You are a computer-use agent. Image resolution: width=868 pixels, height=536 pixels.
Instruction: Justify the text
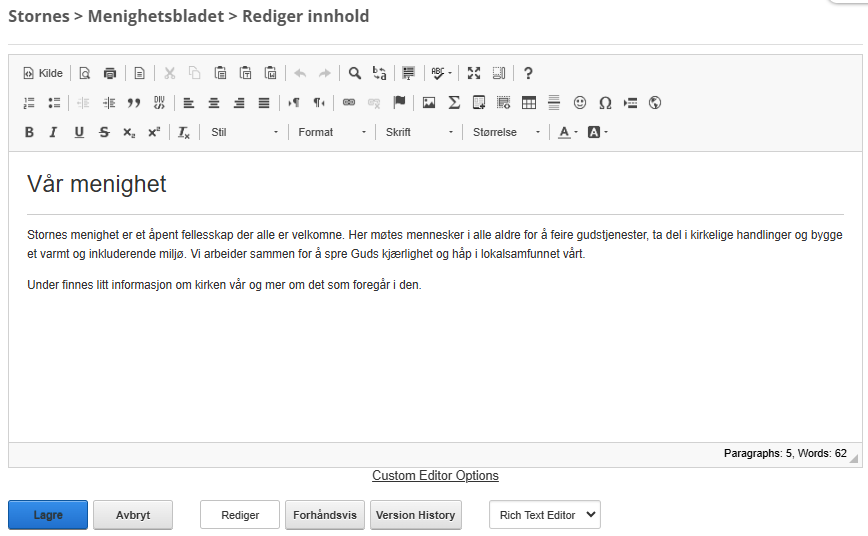point(264,103)
